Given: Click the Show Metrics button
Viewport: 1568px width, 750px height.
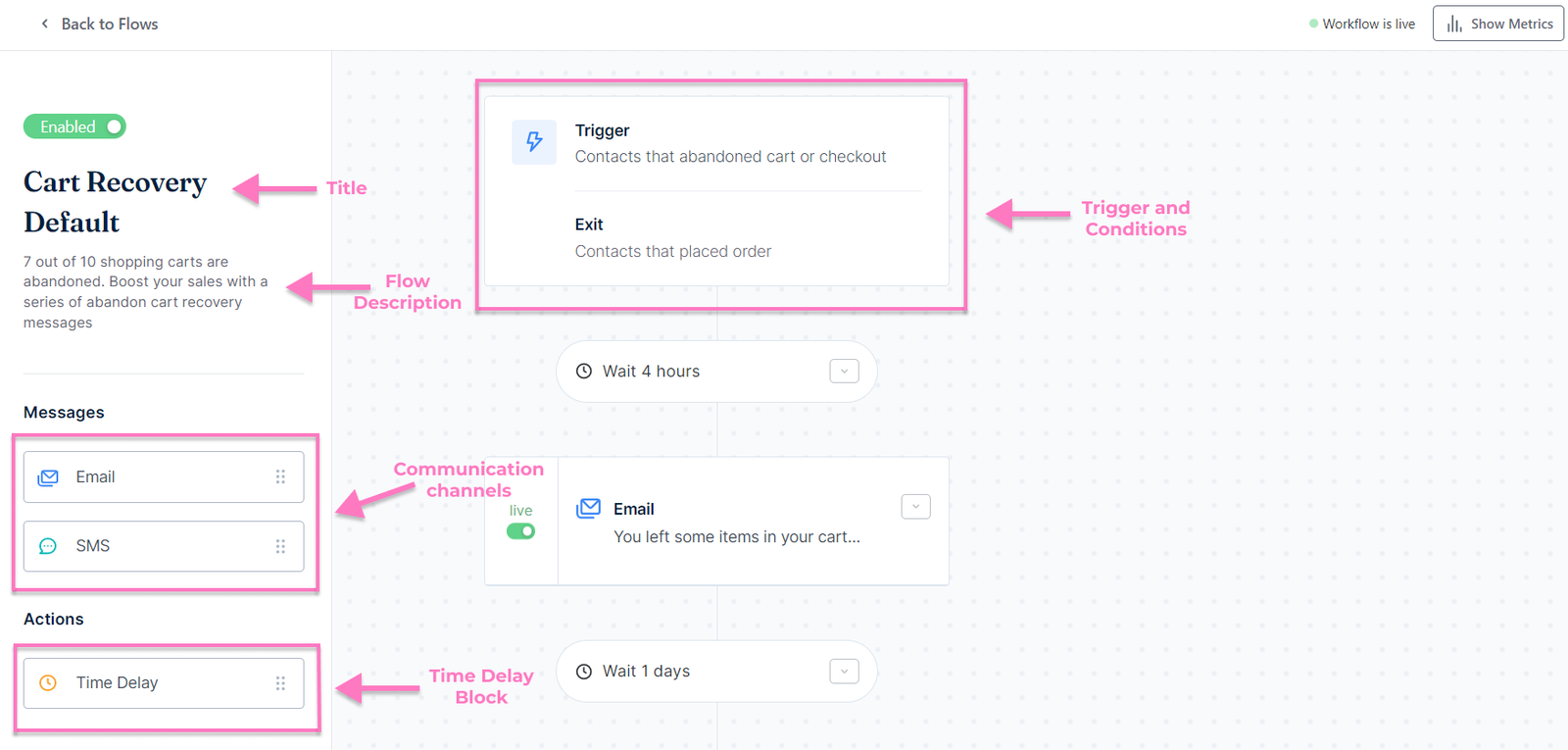Looking at the screenshot, I should point(1497,24).
